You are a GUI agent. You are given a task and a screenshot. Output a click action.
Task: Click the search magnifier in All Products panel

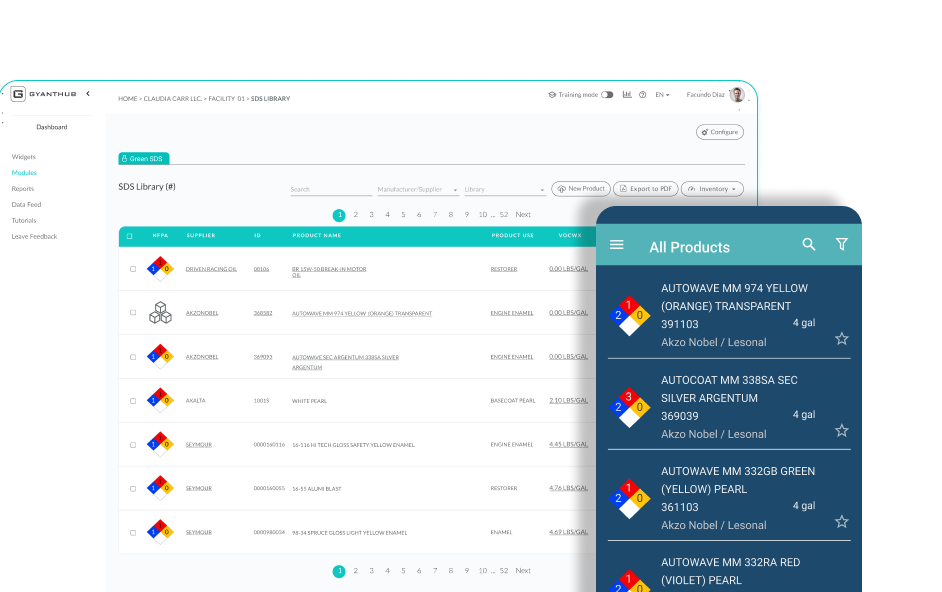click(x=809, y=244)
